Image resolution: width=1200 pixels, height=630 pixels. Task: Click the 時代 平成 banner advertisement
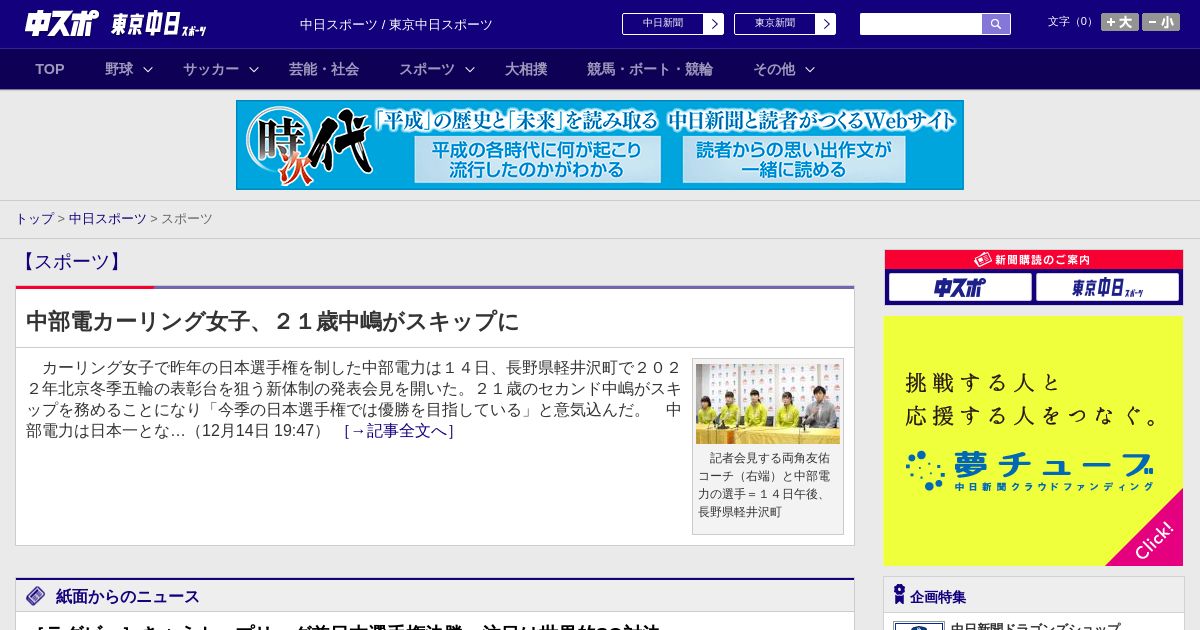point(600,145)
